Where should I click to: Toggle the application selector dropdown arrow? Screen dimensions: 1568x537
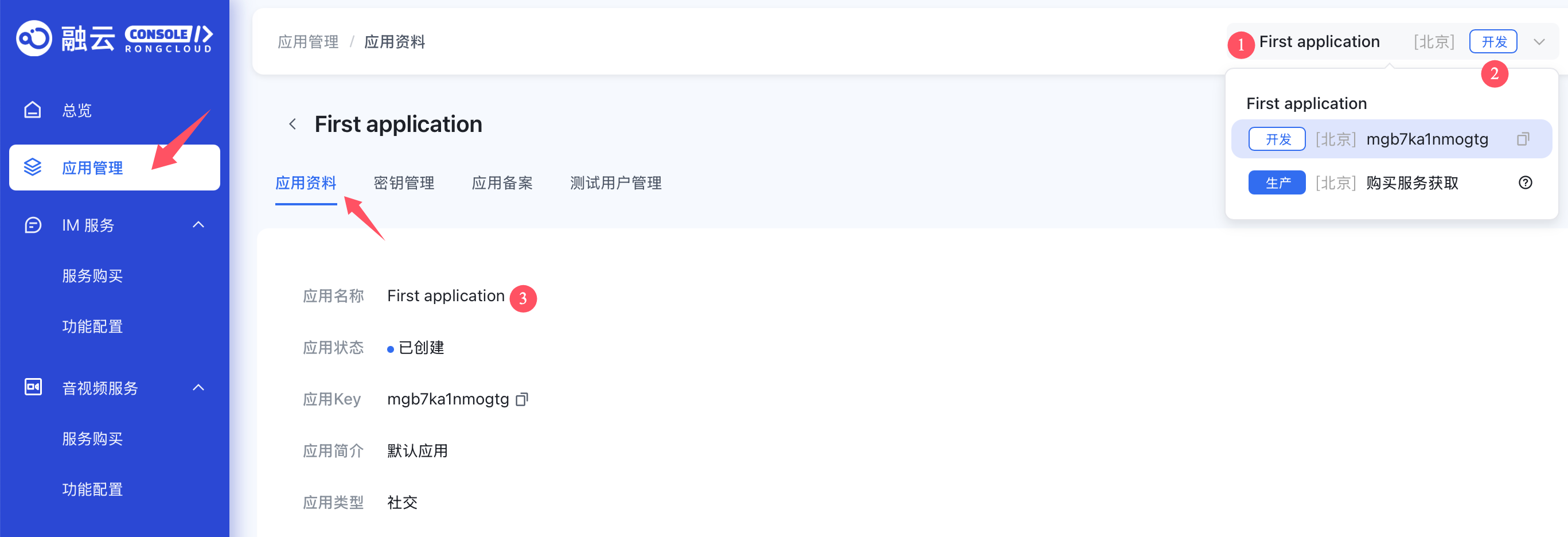point(1539,42)
